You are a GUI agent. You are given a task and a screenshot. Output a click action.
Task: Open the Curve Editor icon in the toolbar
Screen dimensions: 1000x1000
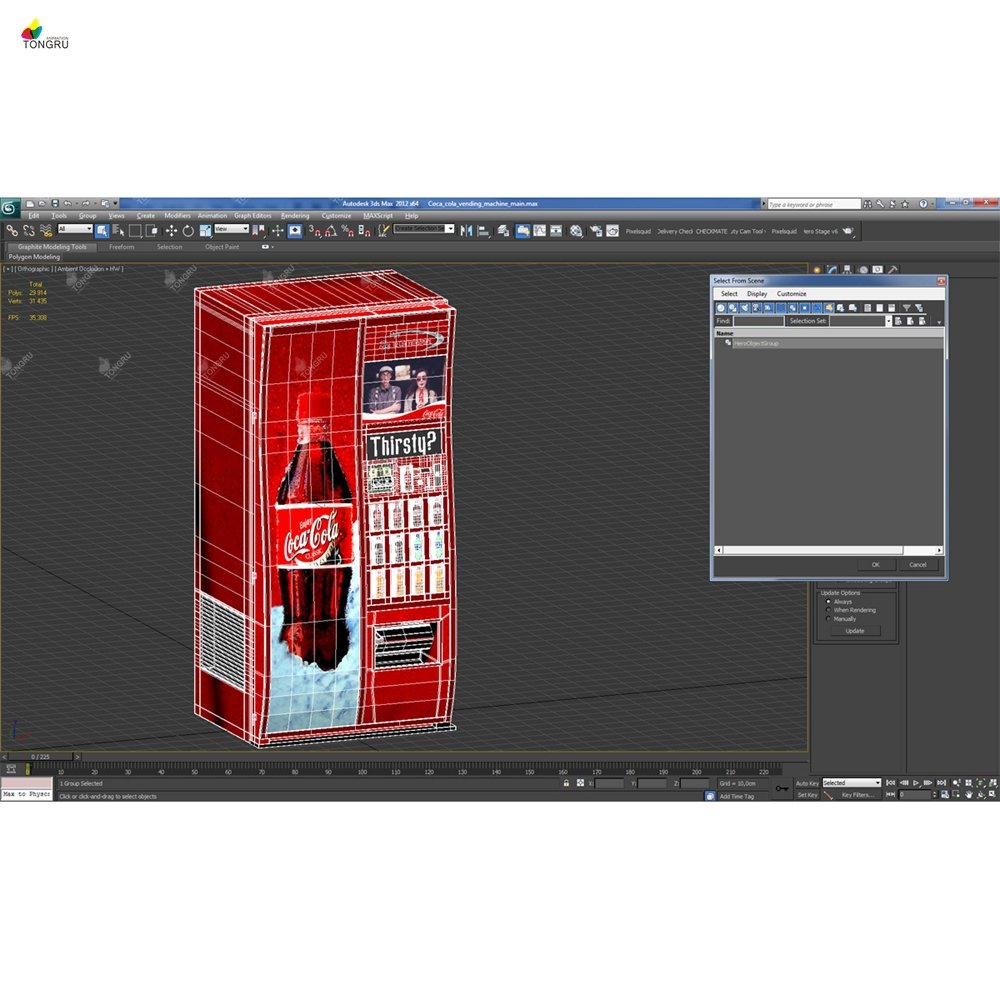[x=540, y=231]
